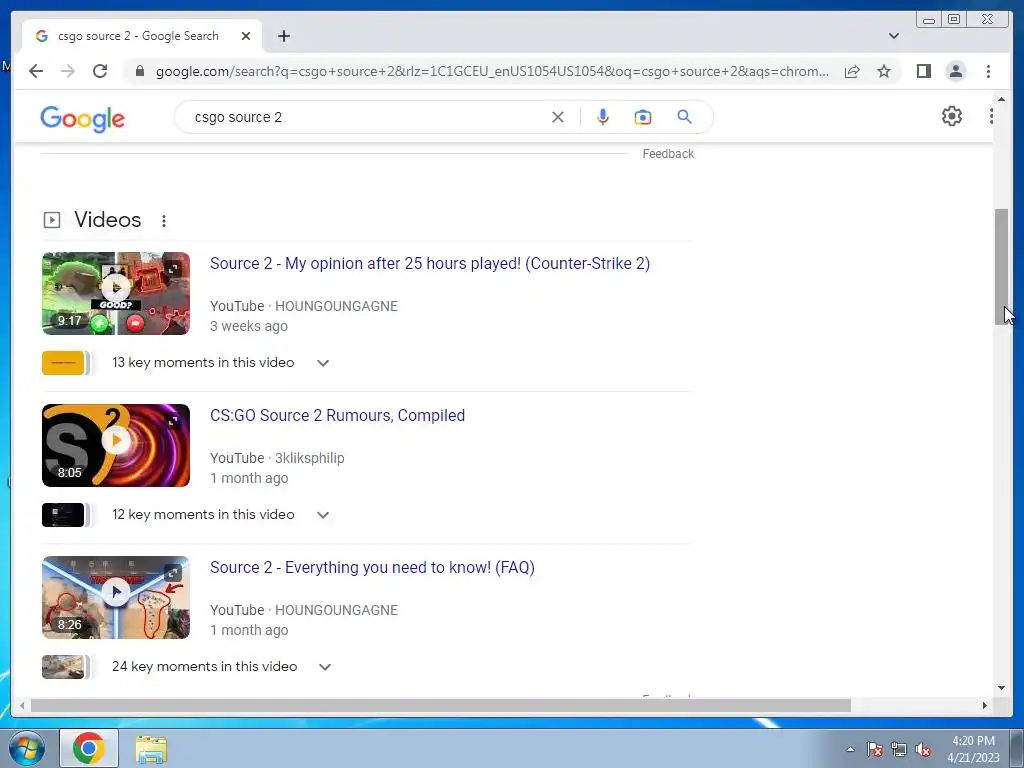The height and width of the screenshot is (768, 1024).
Task: Click key moment preview for 24 moments
Action: pos(63,667)
